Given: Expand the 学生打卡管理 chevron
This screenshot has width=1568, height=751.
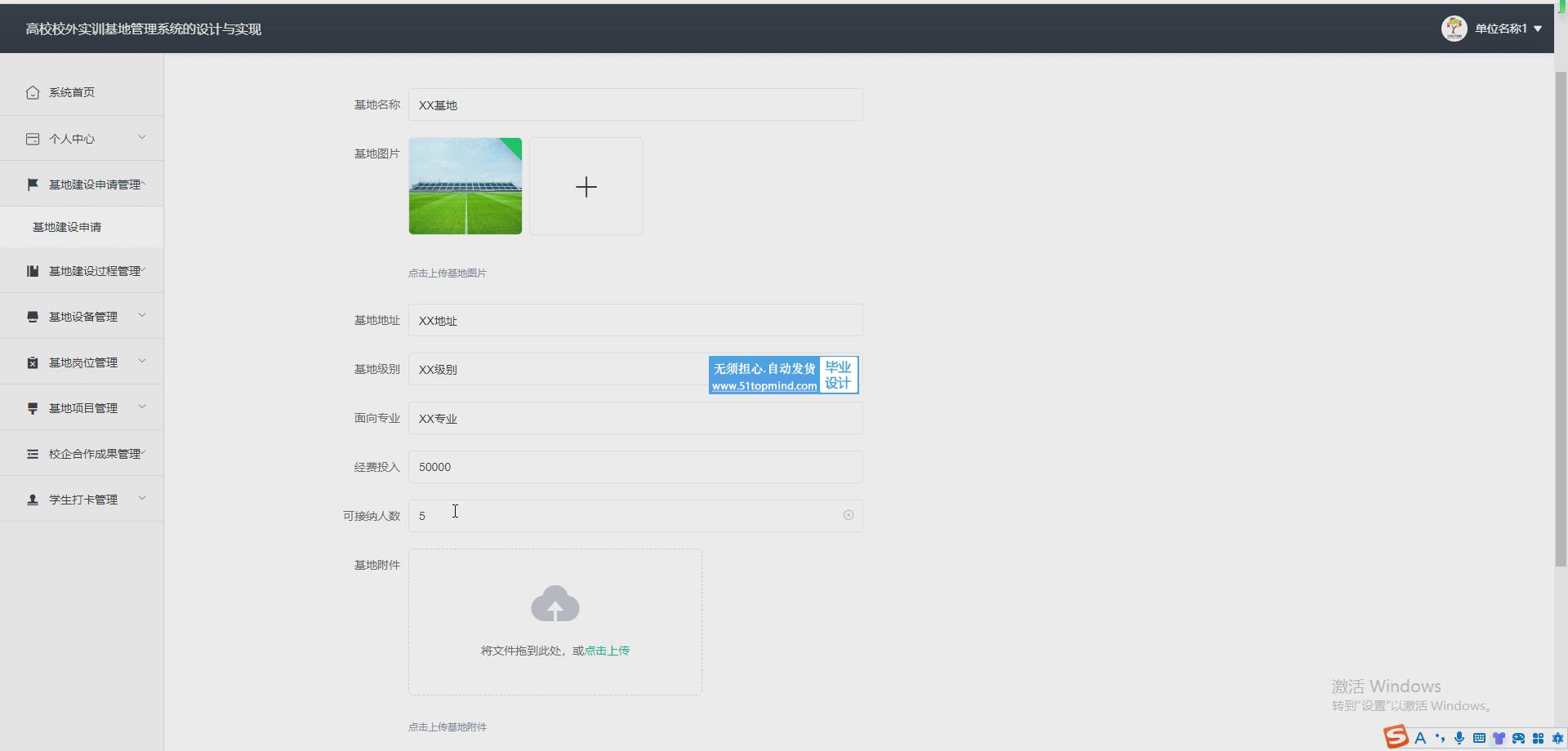Looking at the screenshot, I should click(142, 498).
